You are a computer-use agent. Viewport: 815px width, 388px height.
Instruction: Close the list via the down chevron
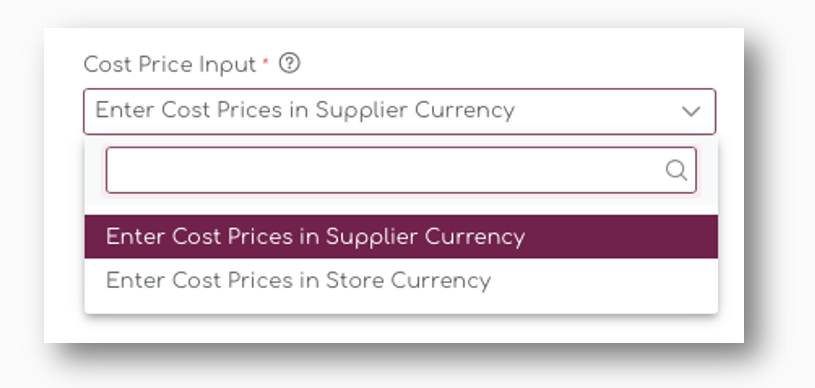pos(691,111)
